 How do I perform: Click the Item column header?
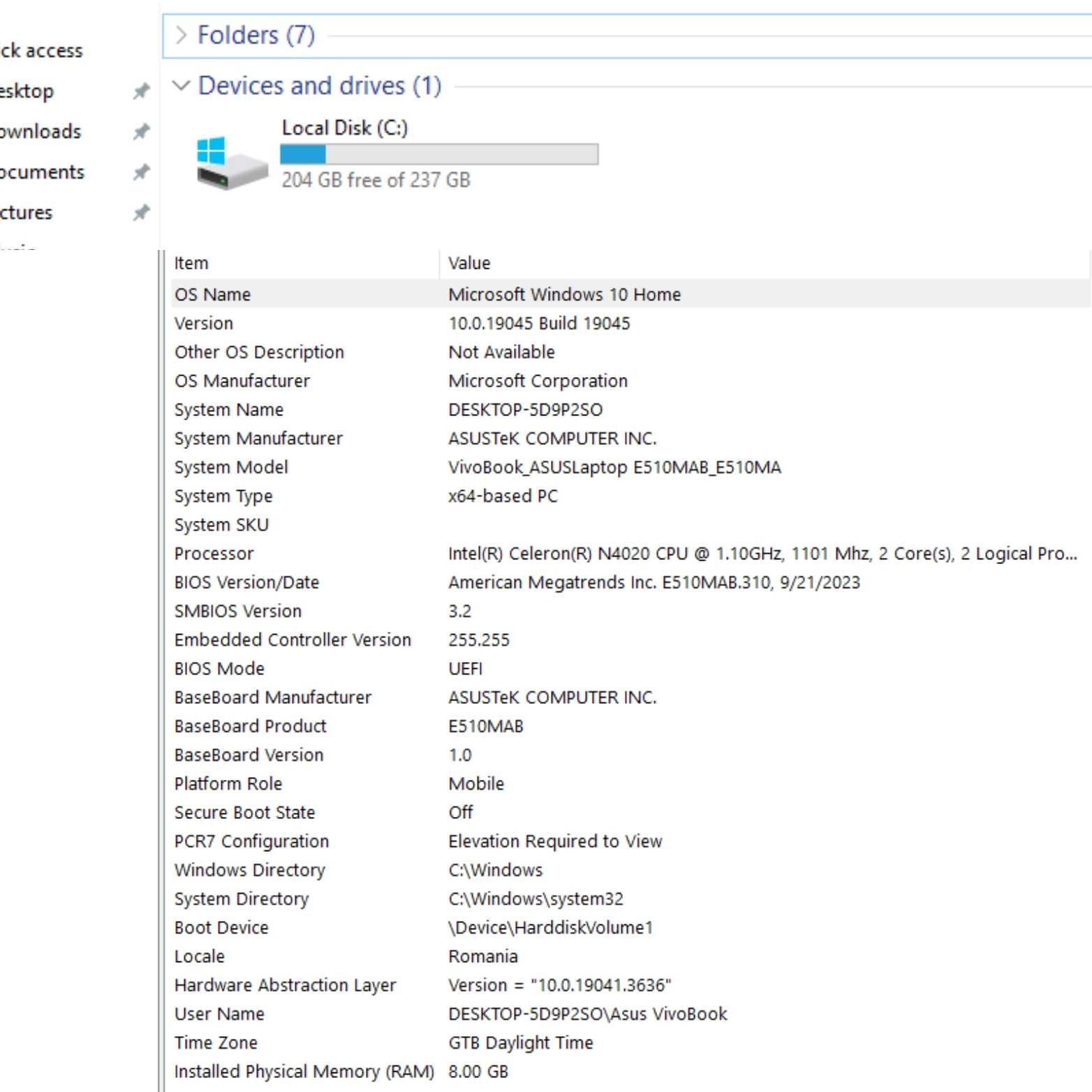(191, 263)
